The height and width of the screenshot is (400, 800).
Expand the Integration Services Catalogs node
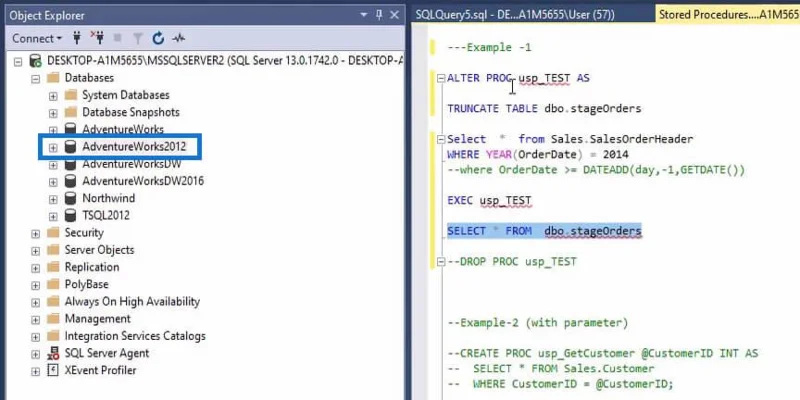[x=35, y=337]
